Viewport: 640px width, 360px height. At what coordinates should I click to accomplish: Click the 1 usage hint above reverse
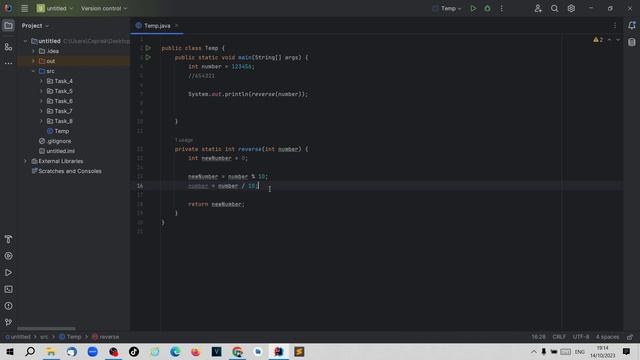point(184,140)
